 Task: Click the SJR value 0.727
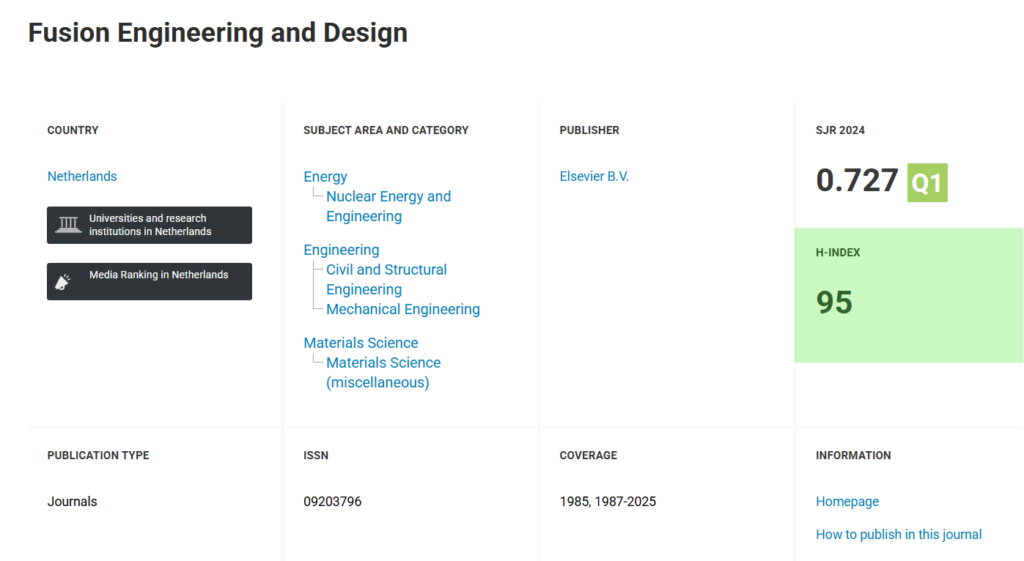tap(857, 181)
